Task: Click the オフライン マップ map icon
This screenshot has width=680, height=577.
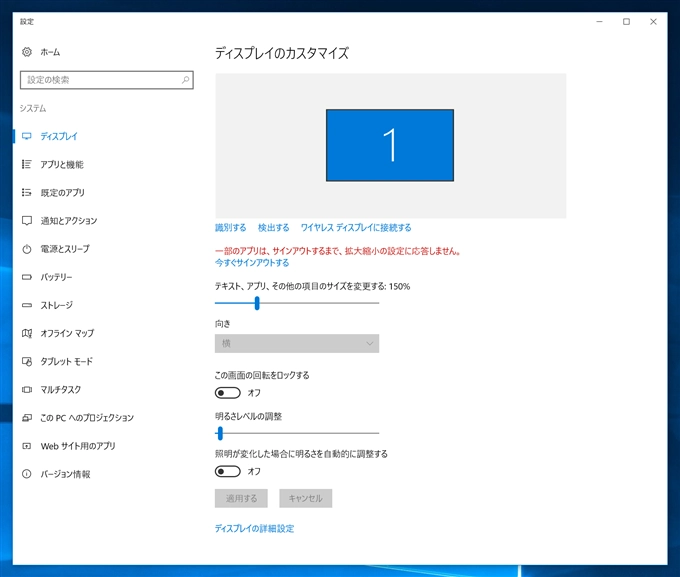Action: [x=27, y=333]
